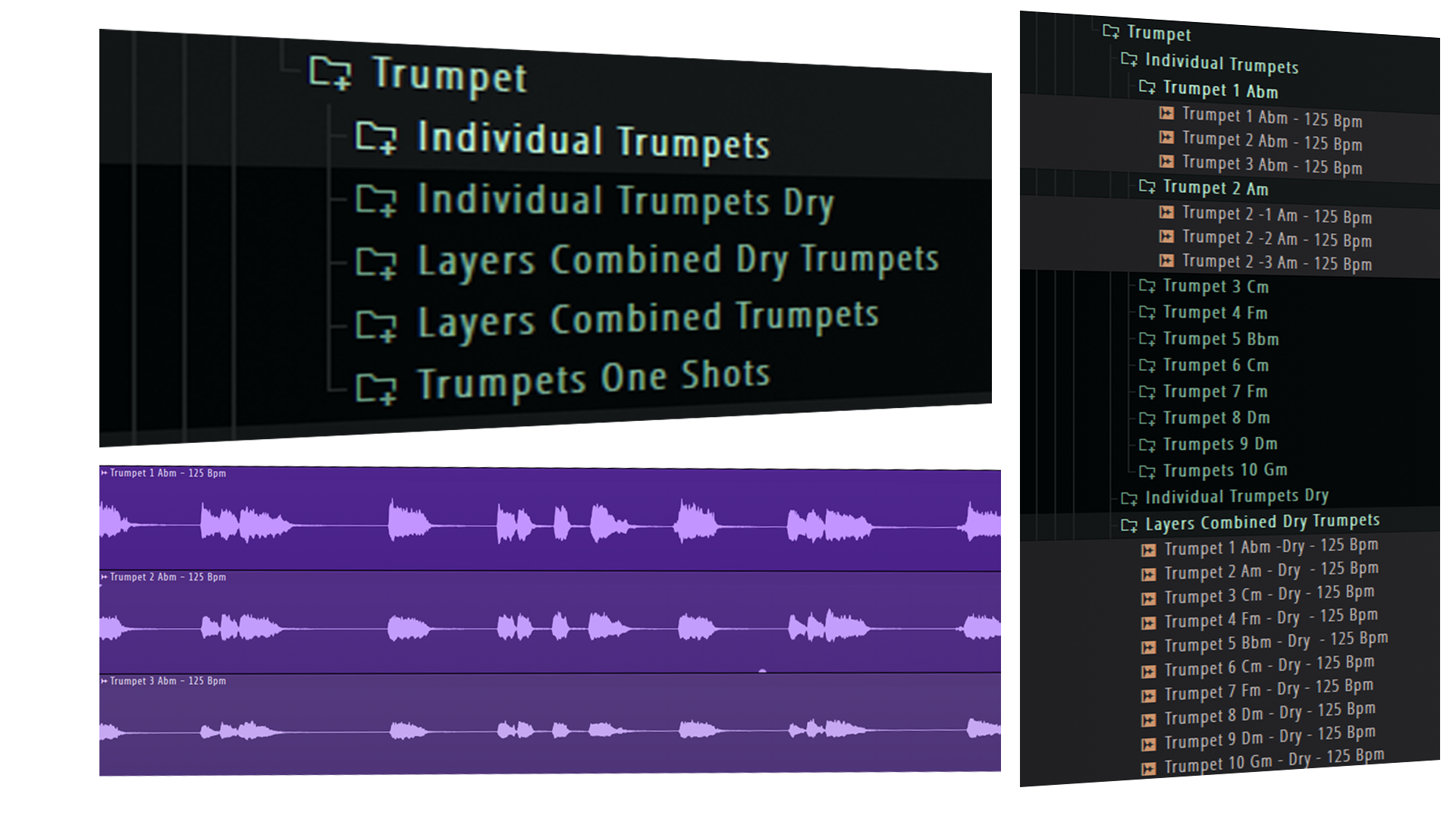Click audio icon of Trumpet 2 -1 Am
Image resolution: width=1456 pixels, height=819 pixels.
click(x=1167, y=212)
